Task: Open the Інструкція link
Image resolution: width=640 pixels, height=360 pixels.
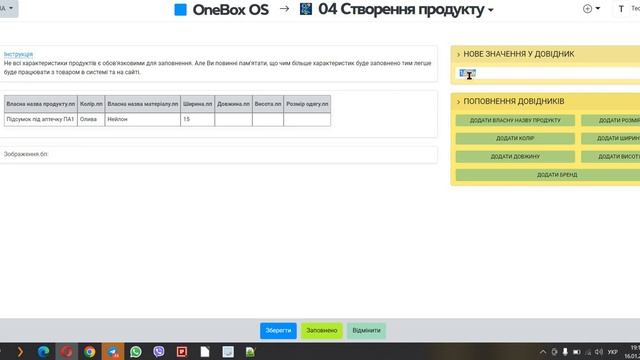Action: pos(18,54)
